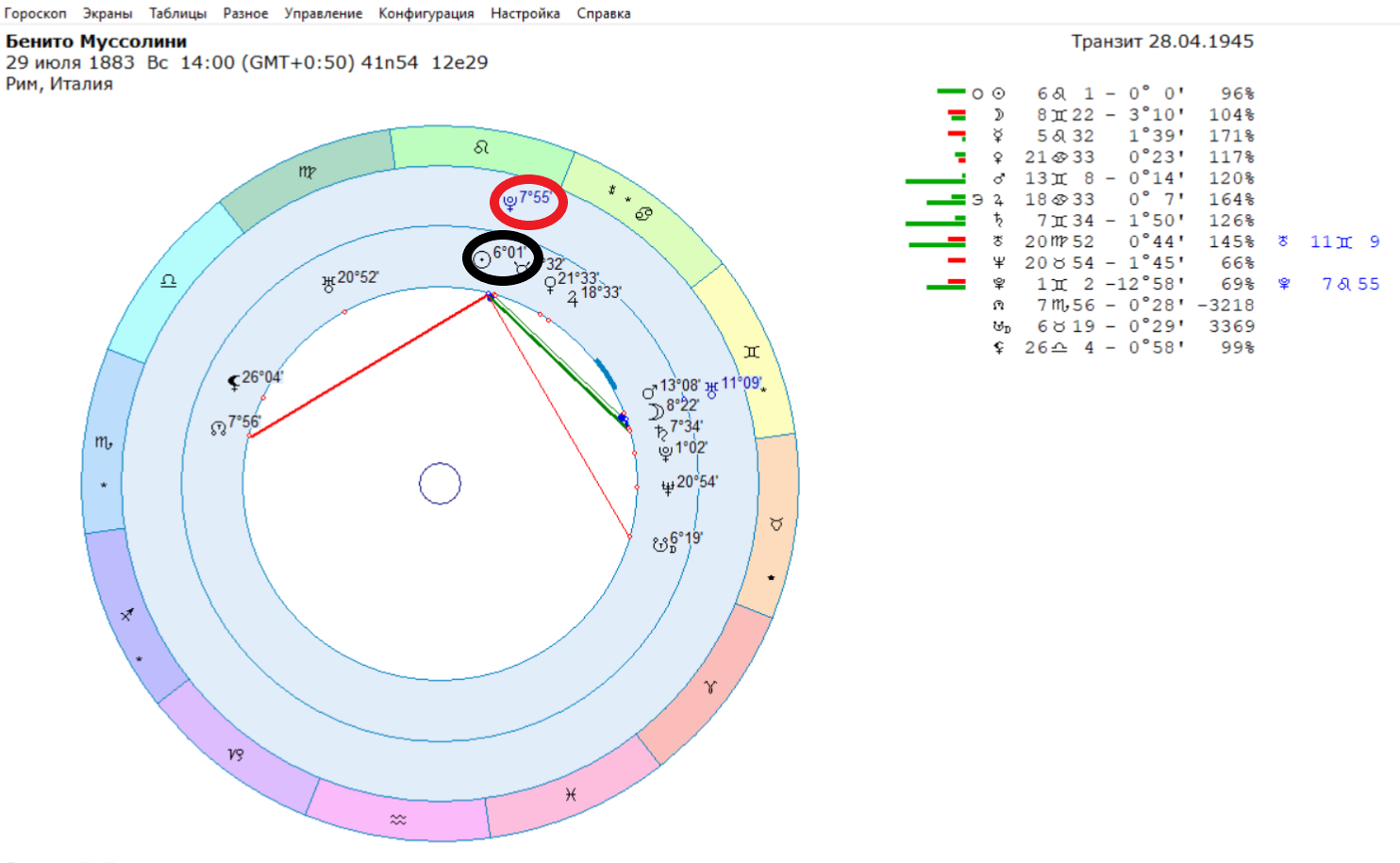Click the small circle at chart center
The height and width of the screenshot is (863, 1400).
440,484
